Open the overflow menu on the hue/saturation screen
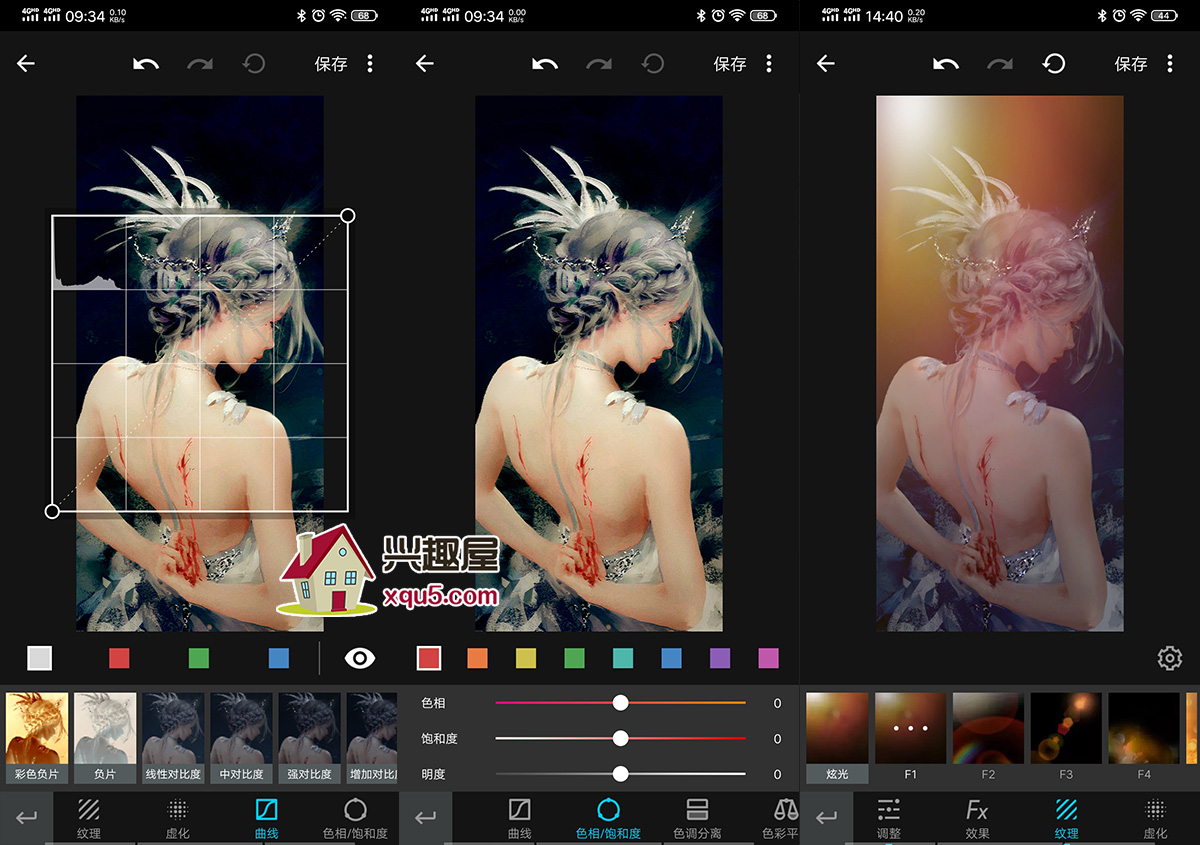This screenshot has height=845, width=1200. pyautogui.click(x=769, y=63)
